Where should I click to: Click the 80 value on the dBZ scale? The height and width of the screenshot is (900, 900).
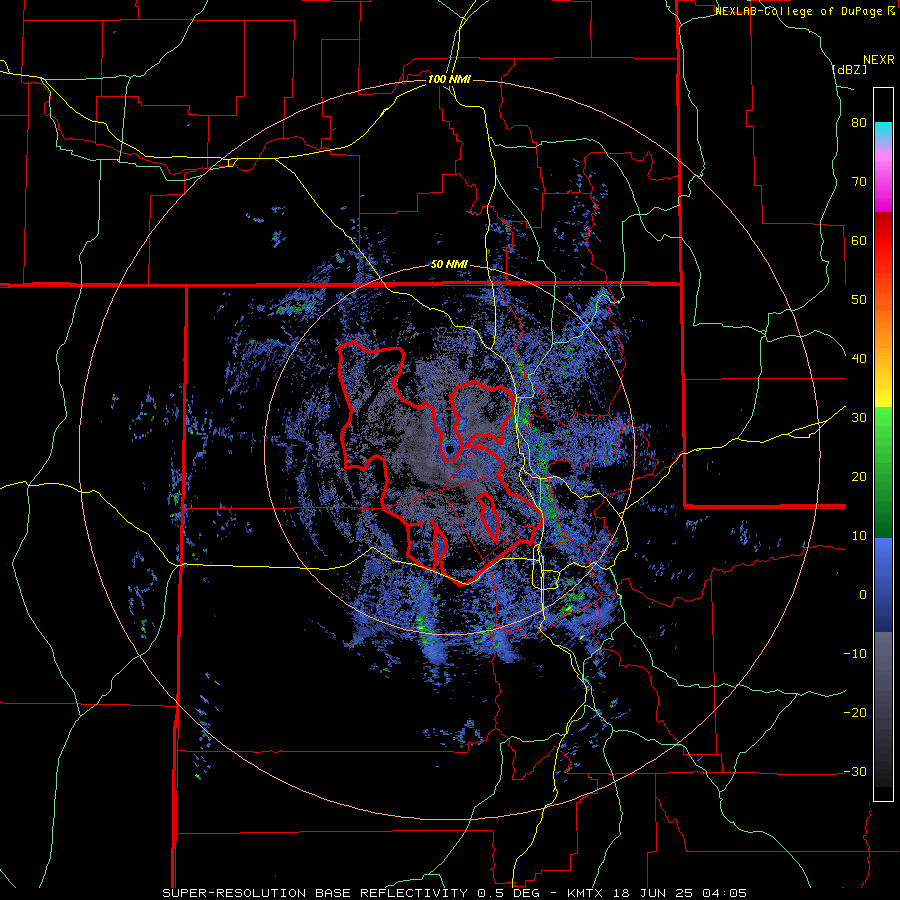(859, 123)
